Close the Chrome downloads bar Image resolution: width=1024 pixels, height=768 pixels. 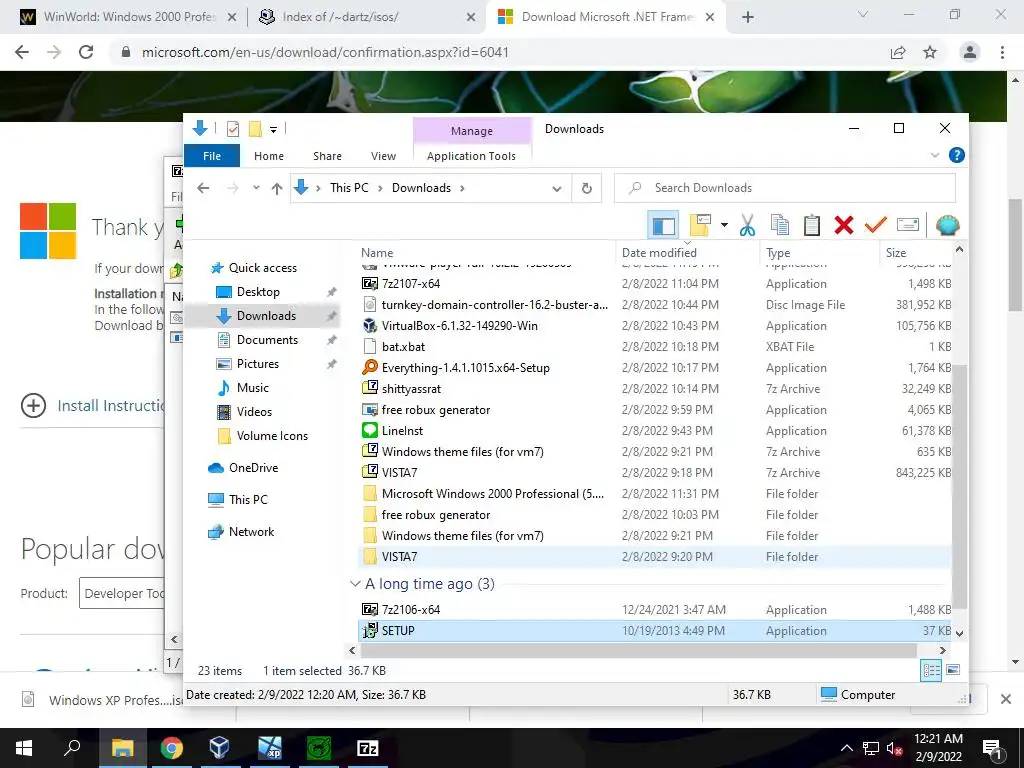[1006, 699]
